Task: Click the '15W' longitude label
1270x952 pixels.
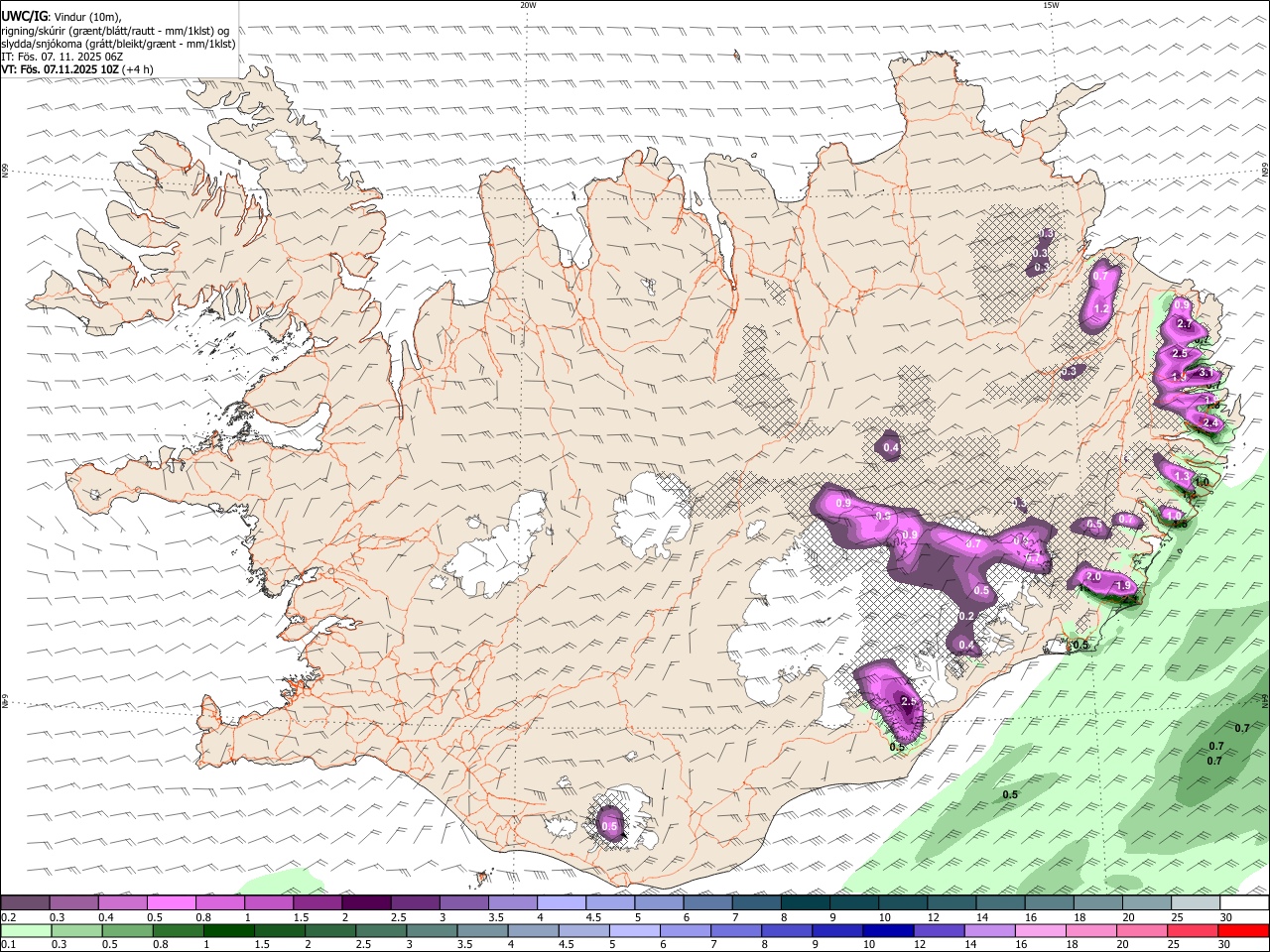Action: coord(1051,5)
